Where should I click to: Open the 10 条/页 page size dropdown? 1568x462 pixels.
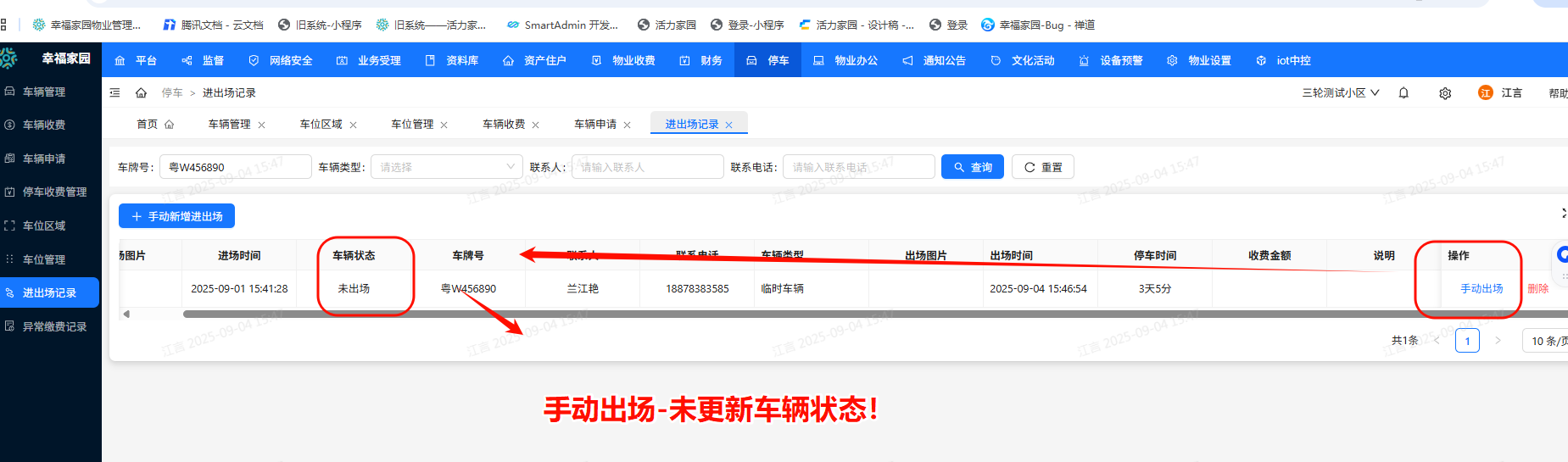(x=1545, y=341)
